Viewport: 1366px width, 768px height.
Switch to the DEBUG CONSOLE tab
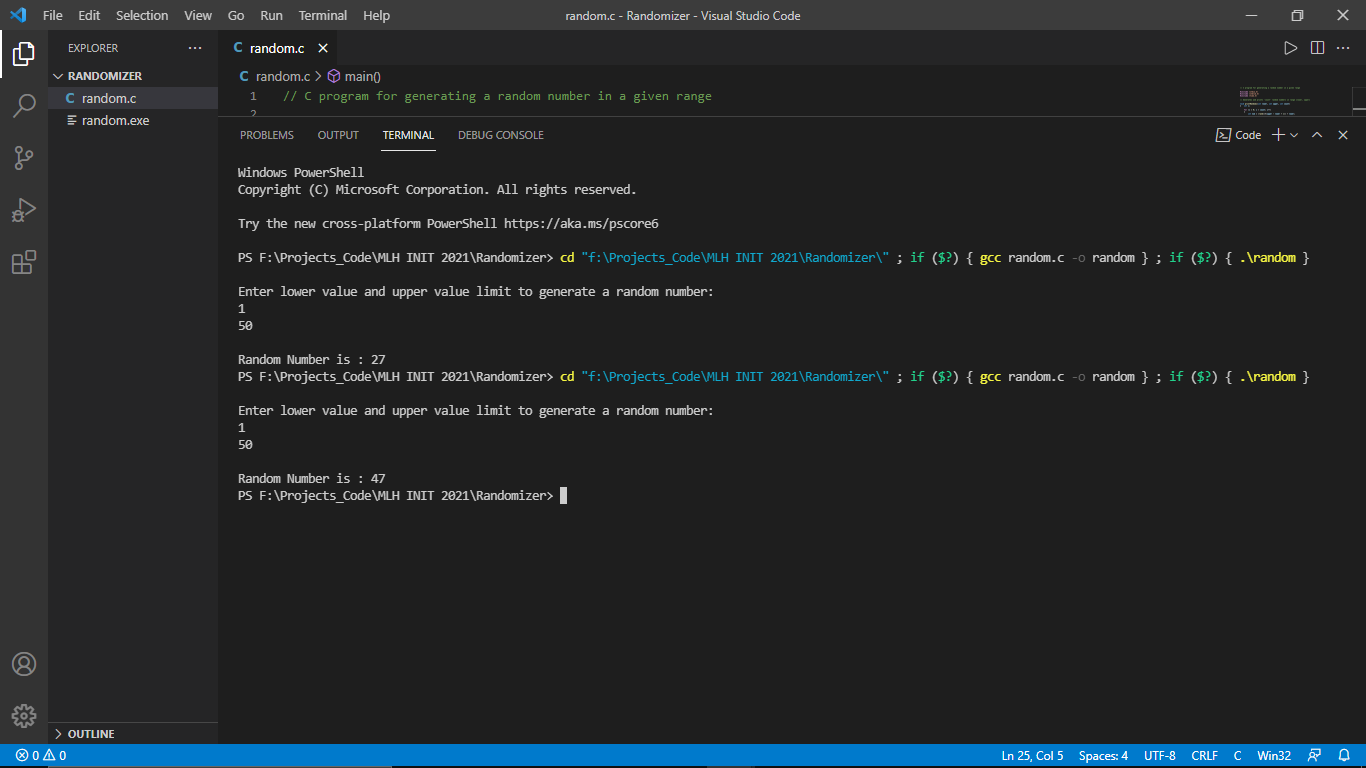pos(500,135)
